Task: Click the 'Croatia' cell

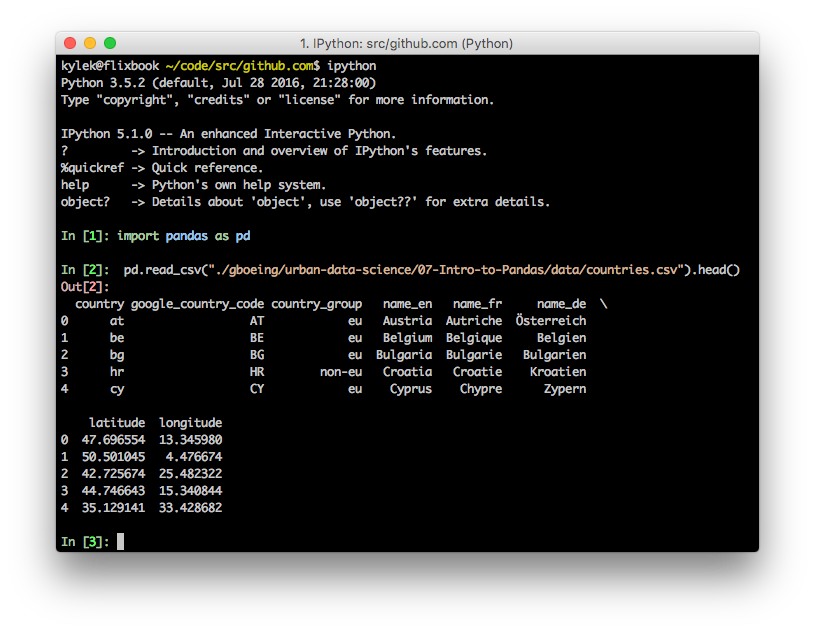Action: point(408,372)
